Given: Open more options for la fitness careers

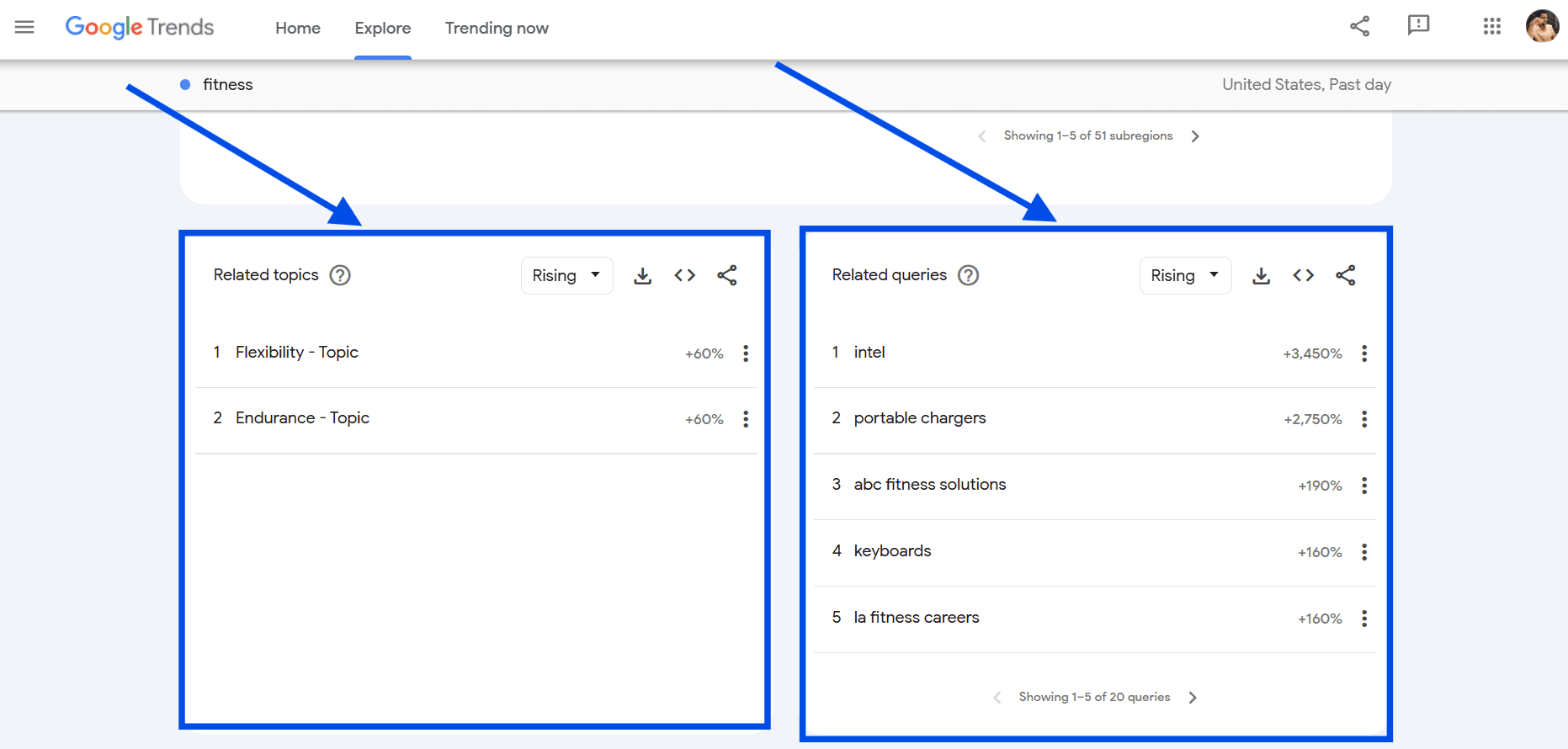Looking at the screenshot, I should 1364,619.
